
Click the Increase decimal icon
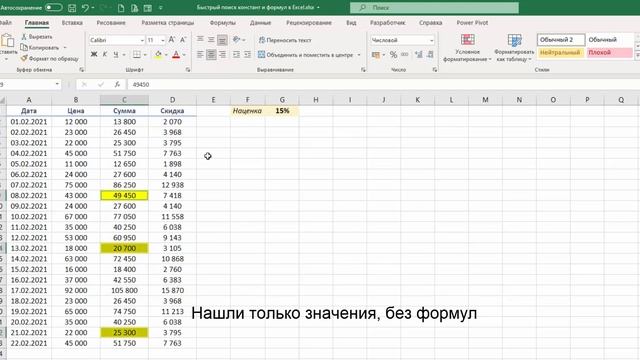tap(419, 54)
